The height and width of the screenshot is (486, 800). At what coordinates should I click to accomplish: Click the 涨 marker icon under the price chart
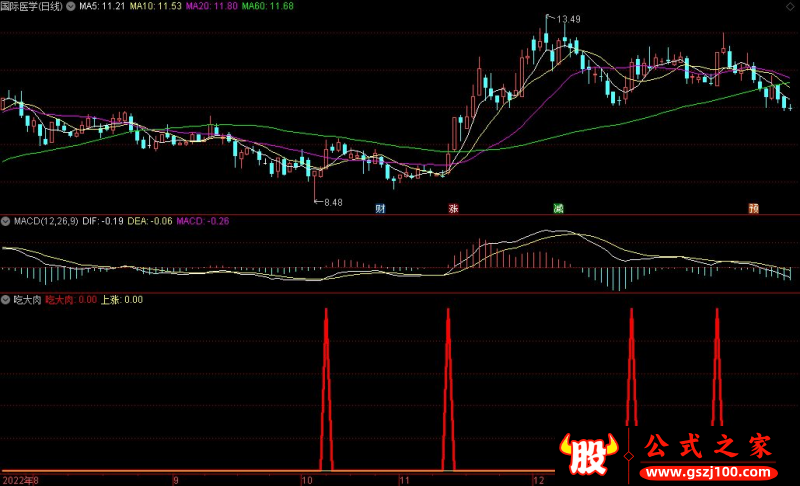[x=453, y=208]
